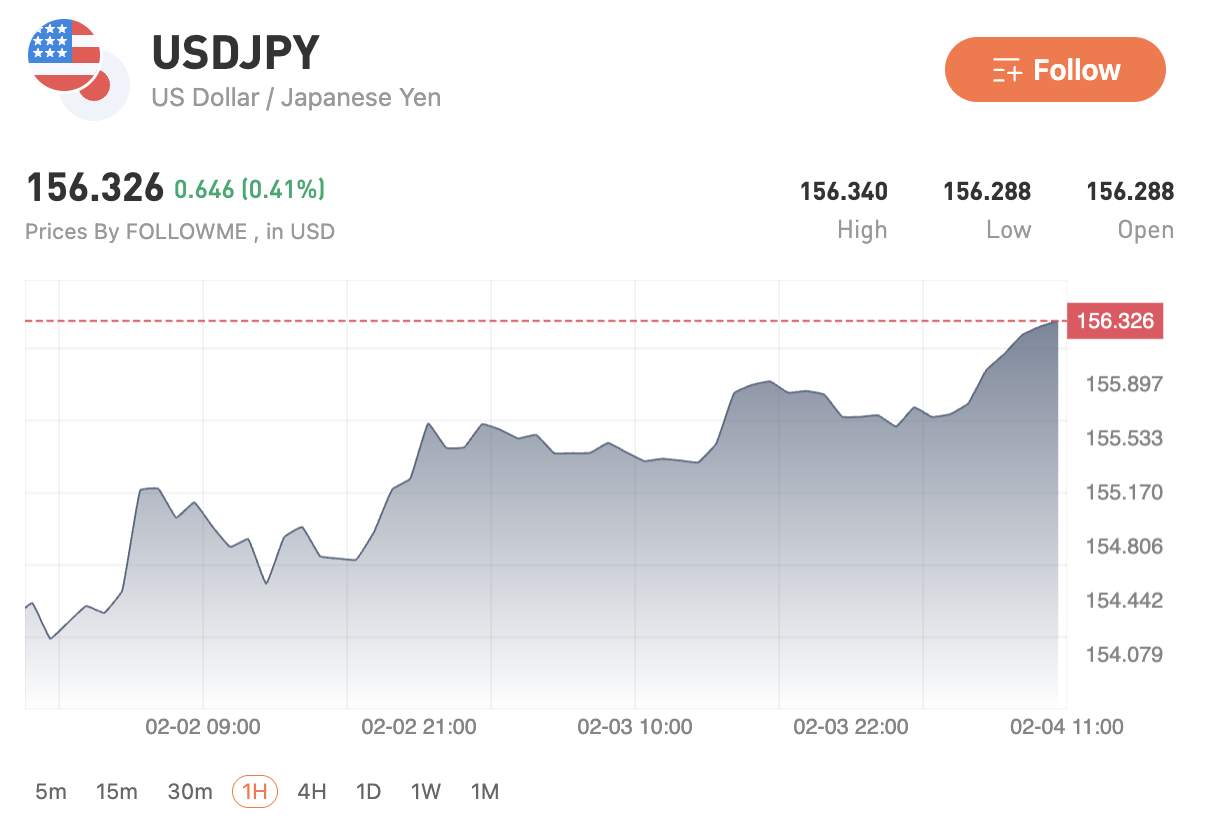Click the Prices By FOLLOWME label
Viewport: 1206px width, 828px height.
point(180,231)
